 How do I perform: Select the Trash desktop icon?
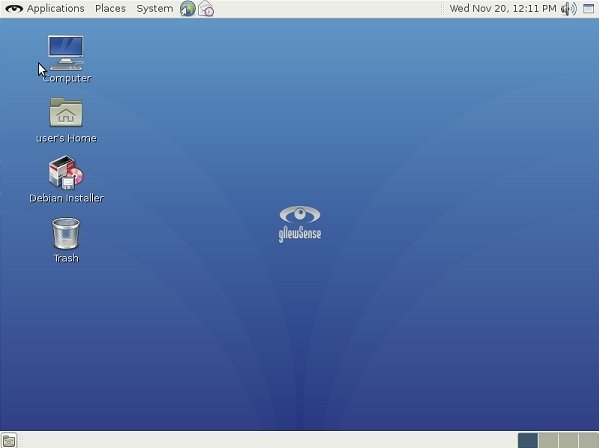[66, 233]
